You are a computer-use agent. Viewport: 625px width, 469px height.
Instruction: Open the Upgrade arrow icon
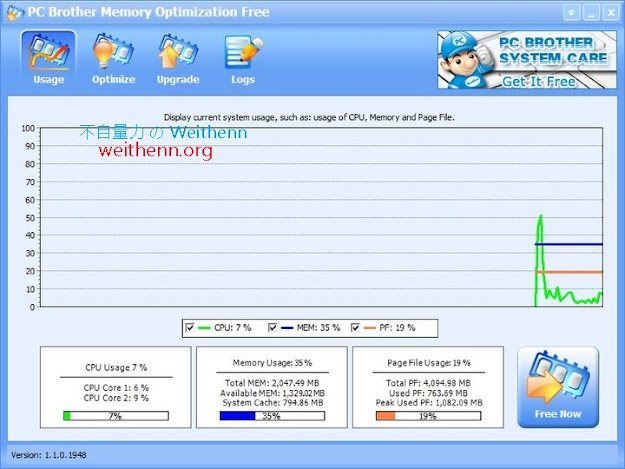[x=178, y=58]
